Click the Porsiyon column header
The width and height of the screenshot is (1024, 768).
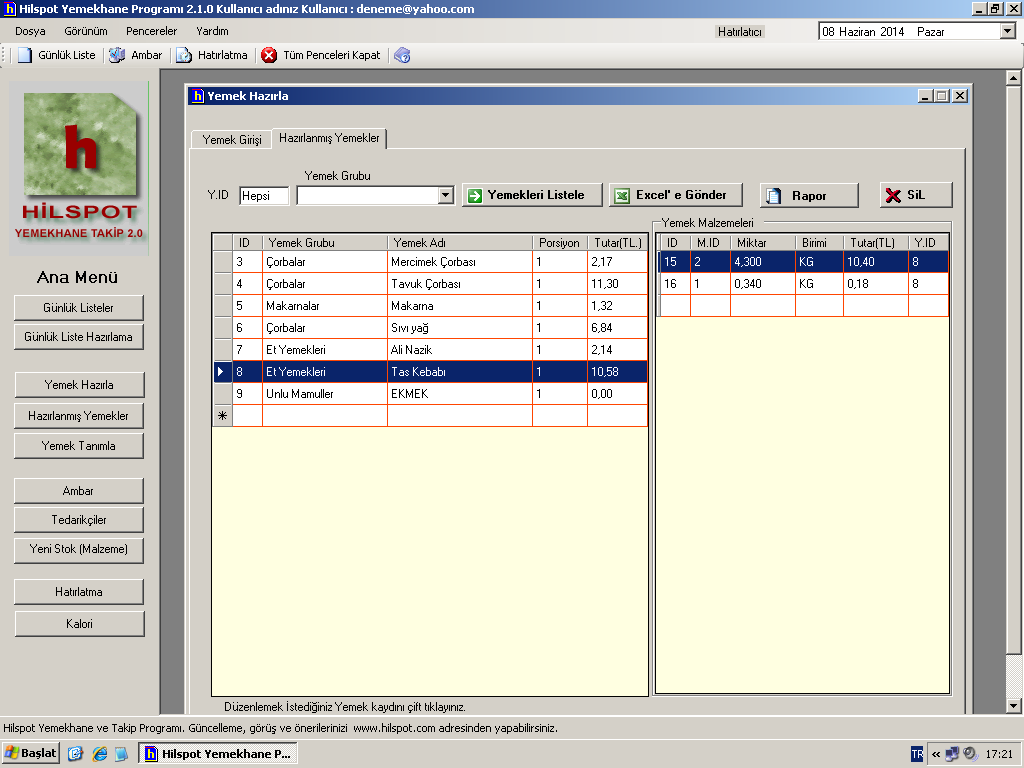coord(560,243)
